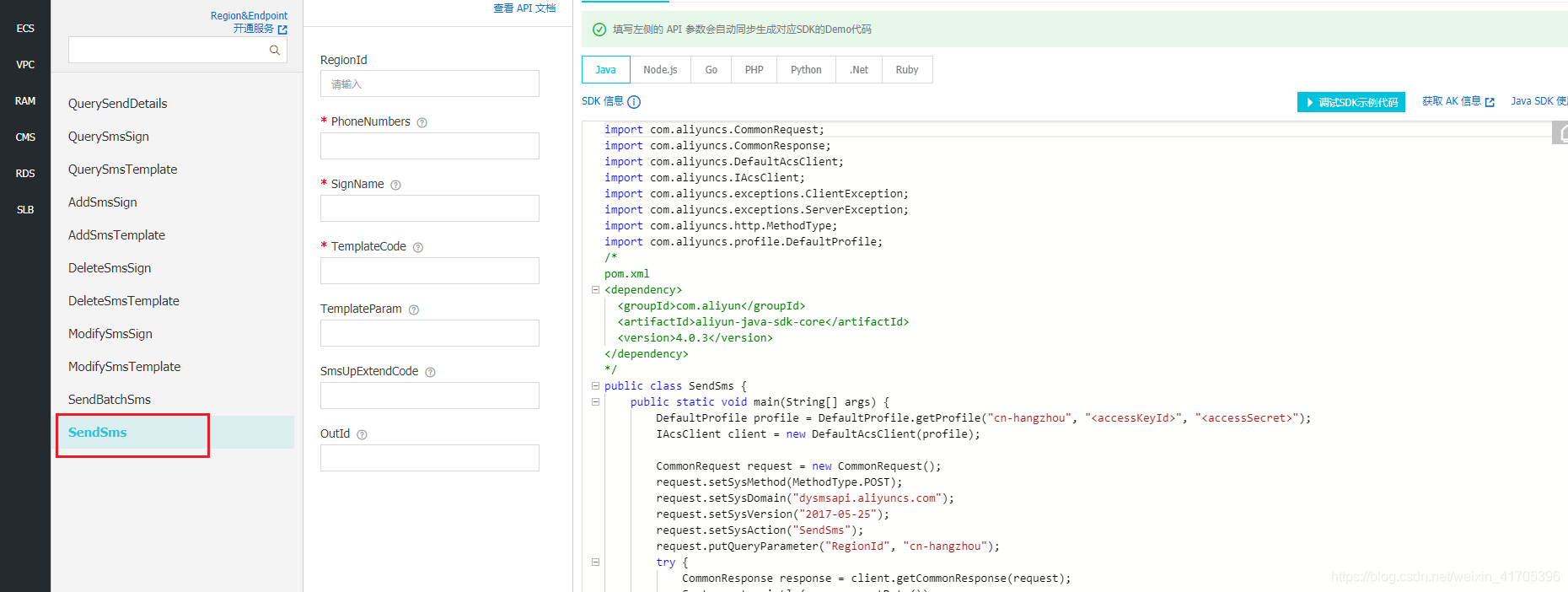Screen dimensions: 1568x592
Task: Switch to the .Net tab
Action: pos(859,70)
